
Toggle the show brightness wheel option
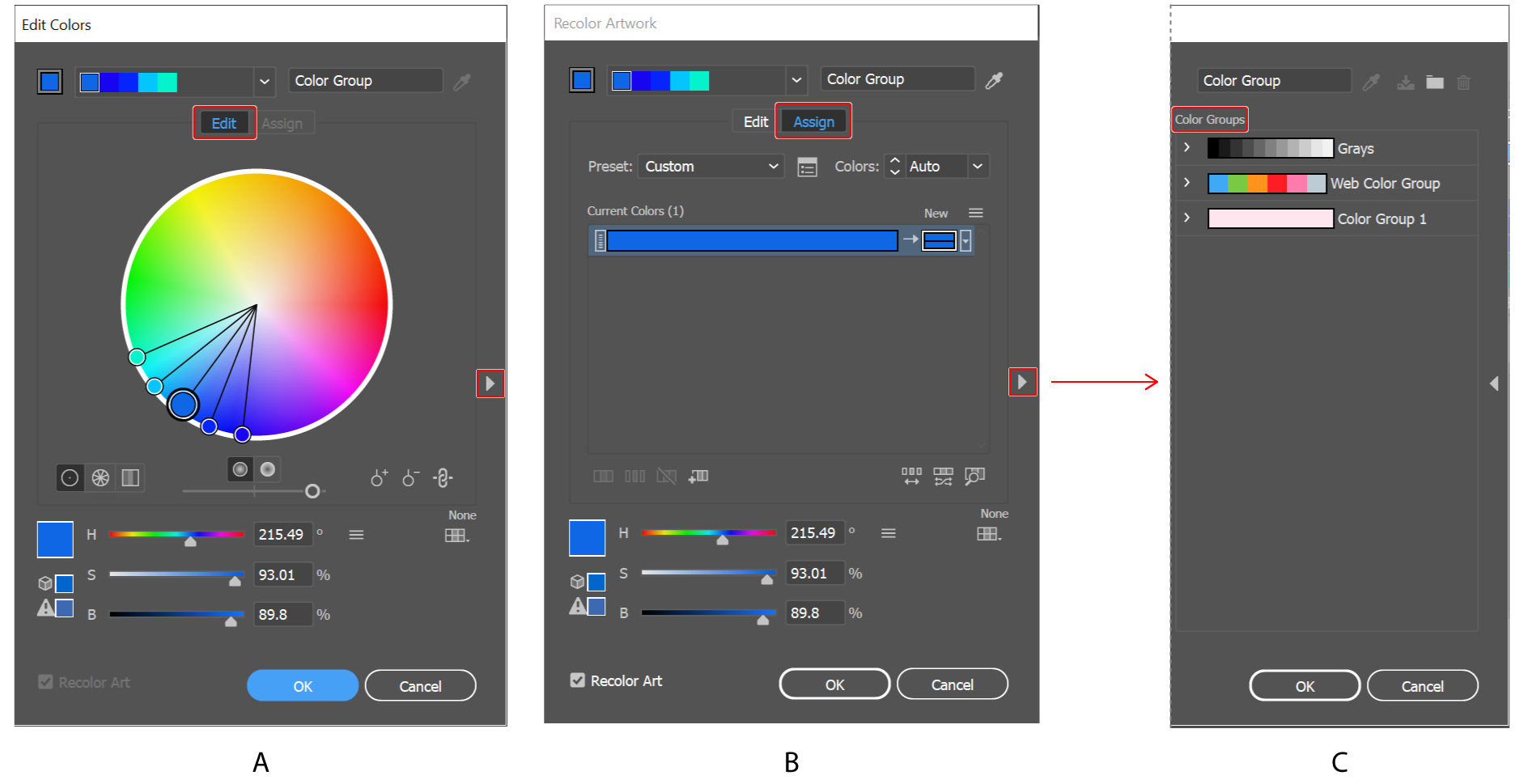(267, 469)
